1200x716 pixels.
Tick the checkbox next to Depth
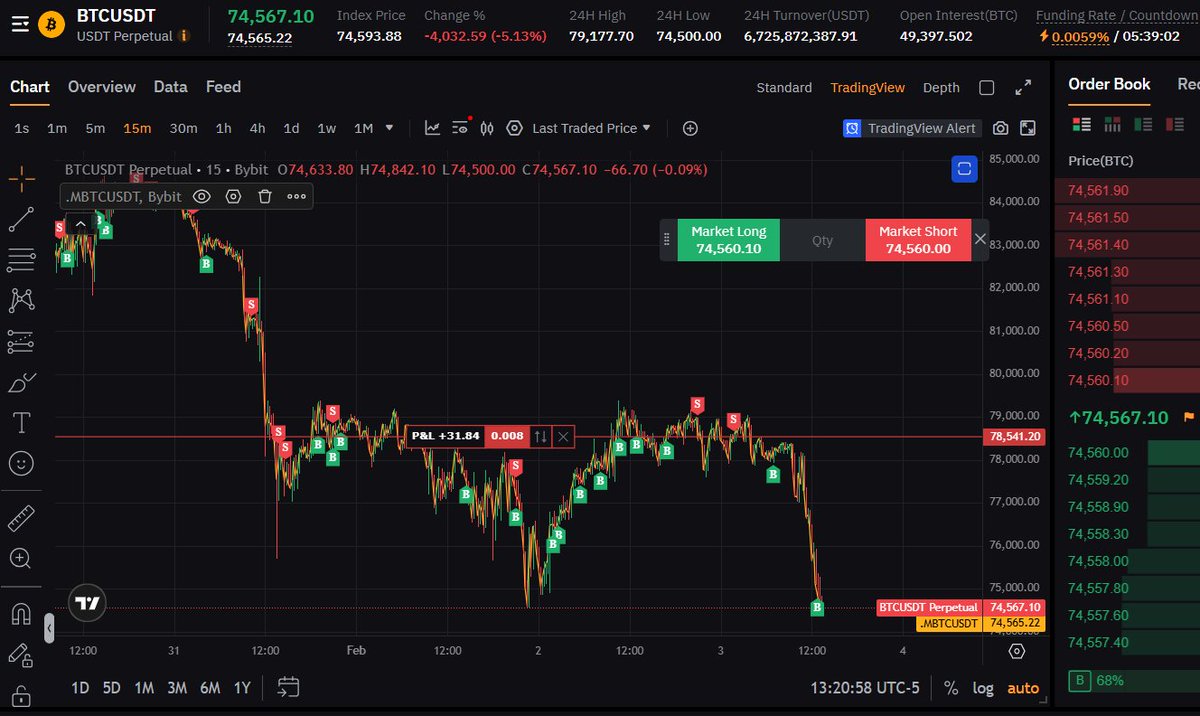[x=986, y=88]
